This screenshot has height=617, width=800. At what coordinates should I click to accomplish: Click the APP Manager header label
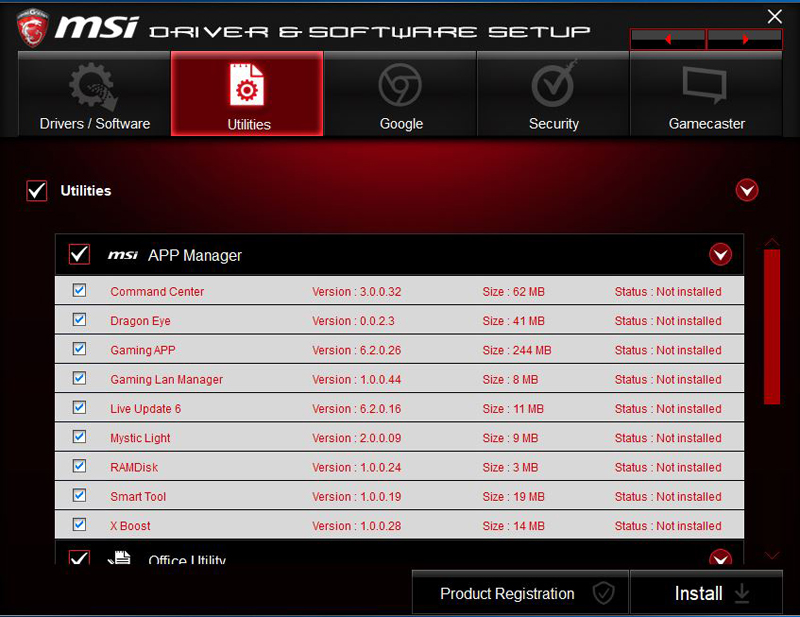coord(195,255)
